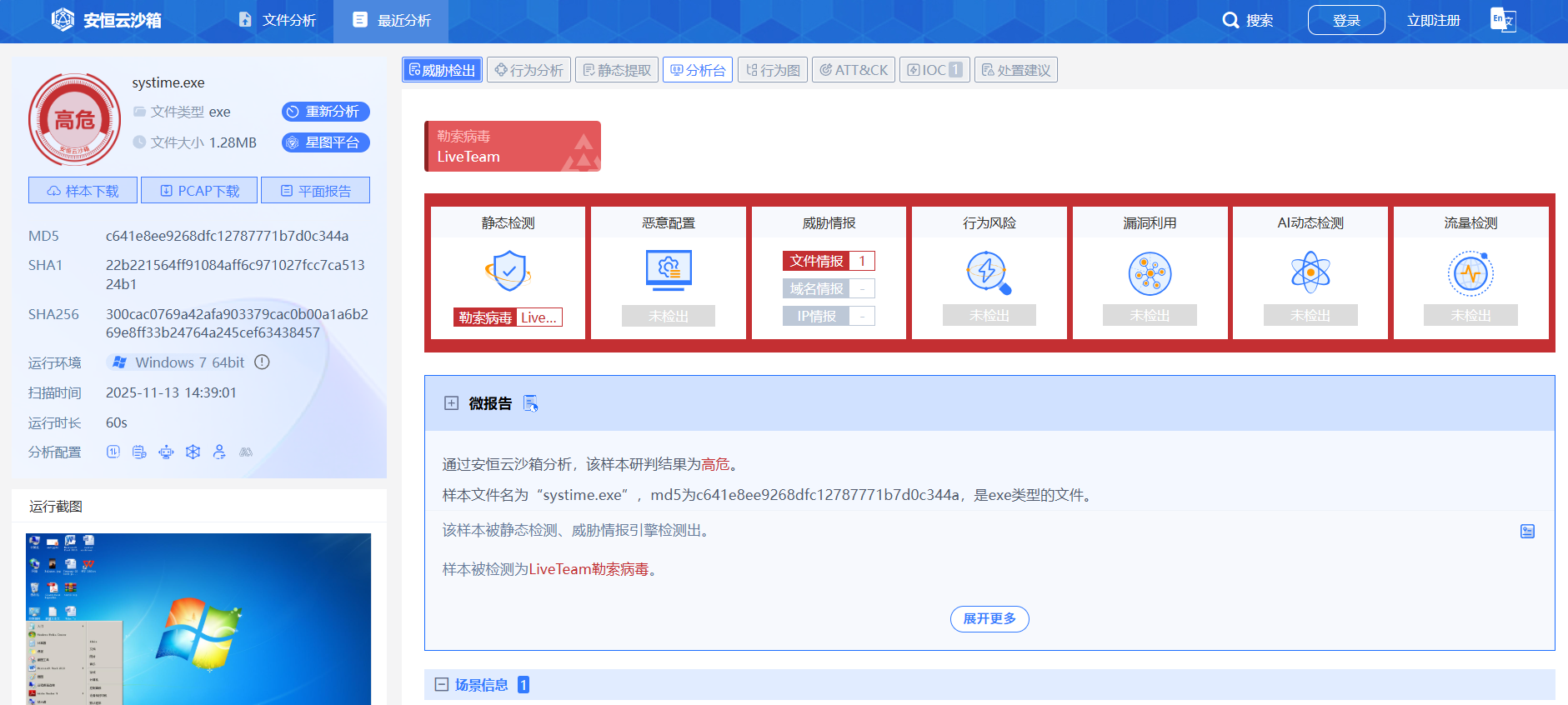Image resolution: width=1568 pixels, height=705 pixels.
Task: Select the 分析台 tab
Action: pyautogui.click(x=698, y=70)
